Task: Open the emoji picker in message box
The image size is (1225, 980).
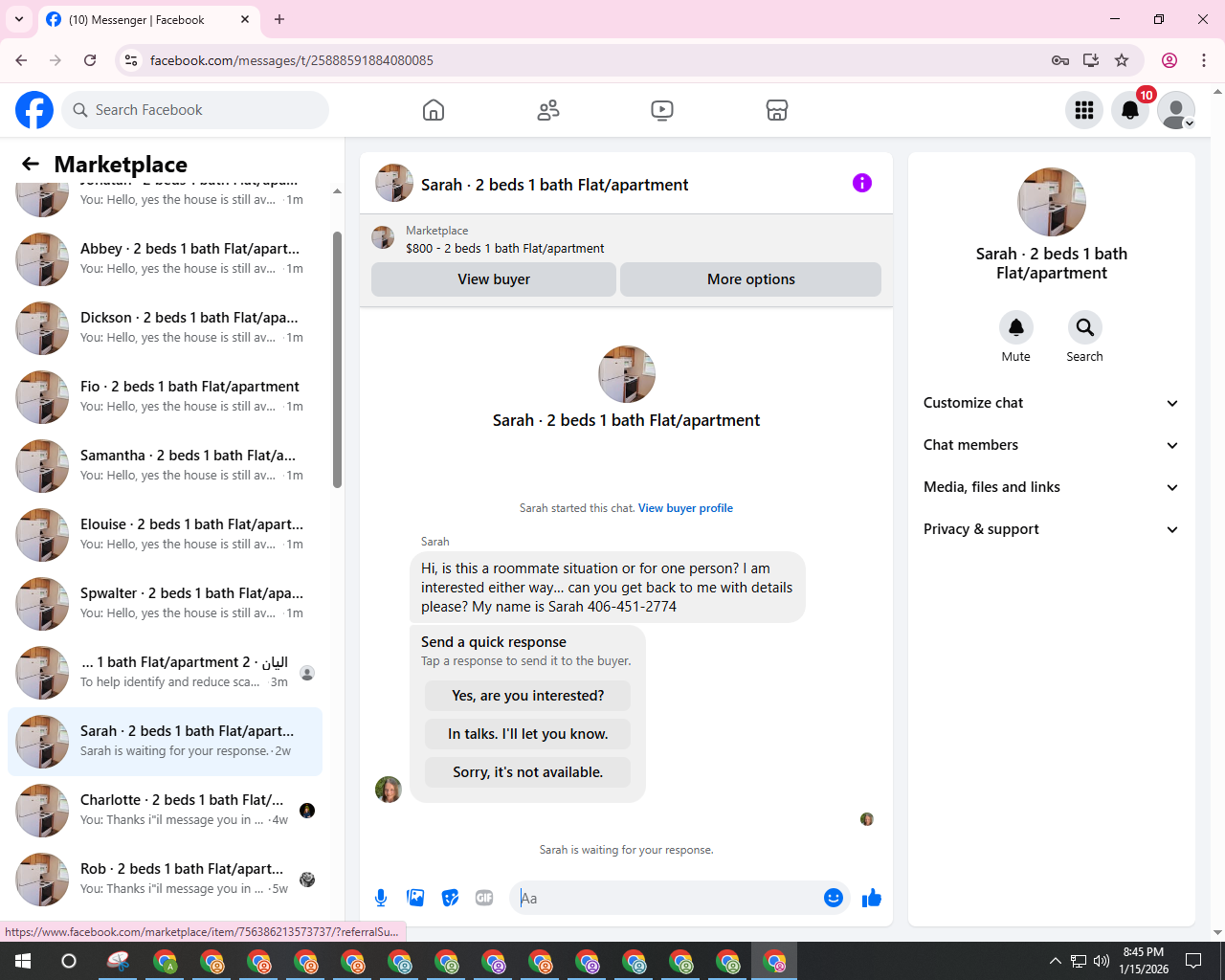Action: (x=834, y=898)
